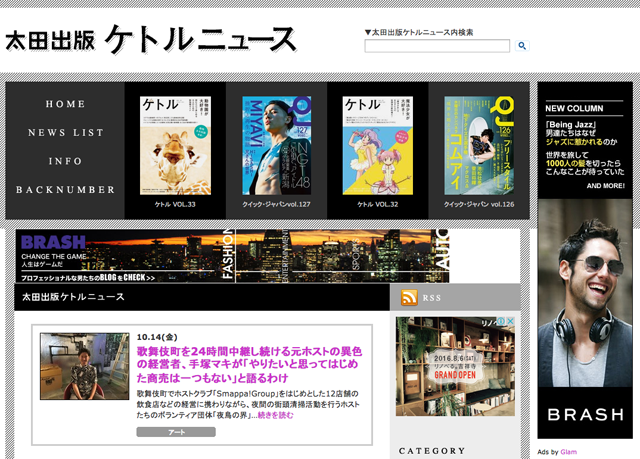Click the 続きを読む read more link
Image resolution: width=640 pixels, height=459 pixels.
(x=276, y=415)
